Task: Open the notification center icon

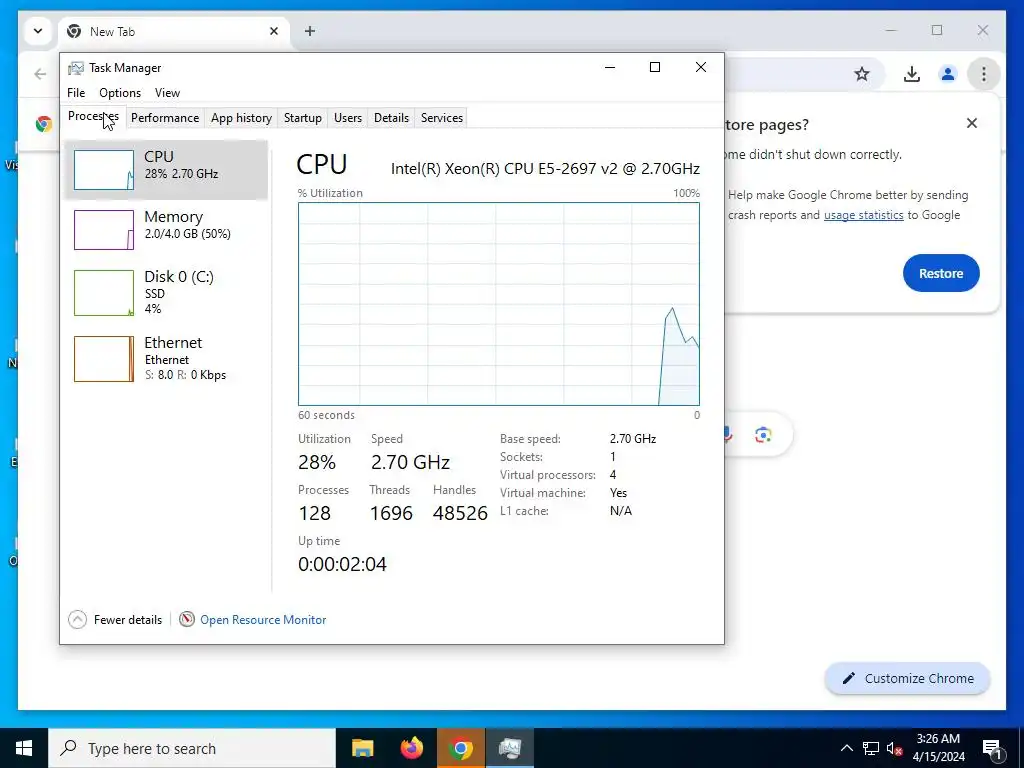Action: [x=993, y=748]
